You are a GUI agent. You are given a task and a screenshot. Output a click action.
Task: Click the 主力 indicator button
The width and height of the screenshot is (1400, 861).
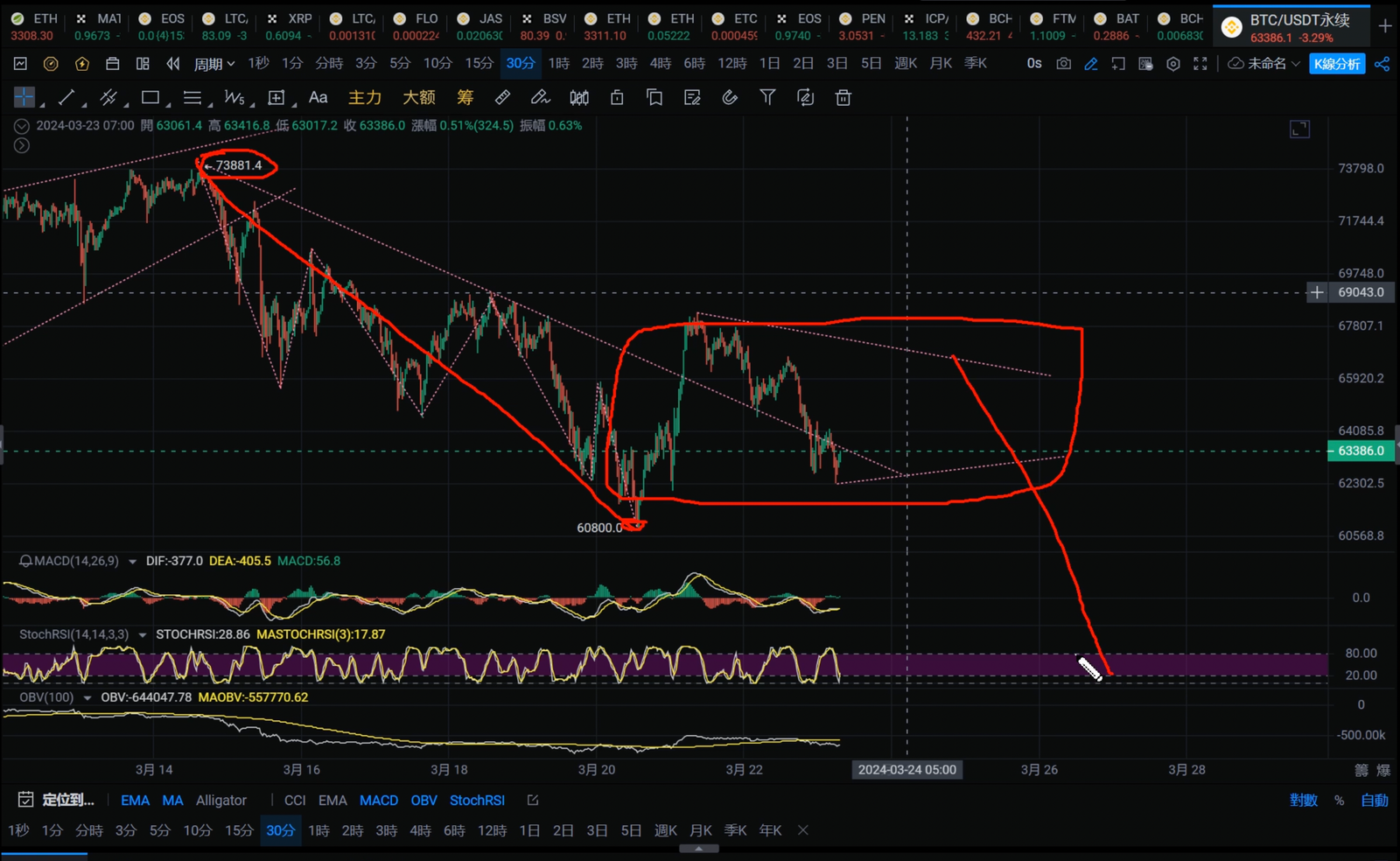point(365,97)
